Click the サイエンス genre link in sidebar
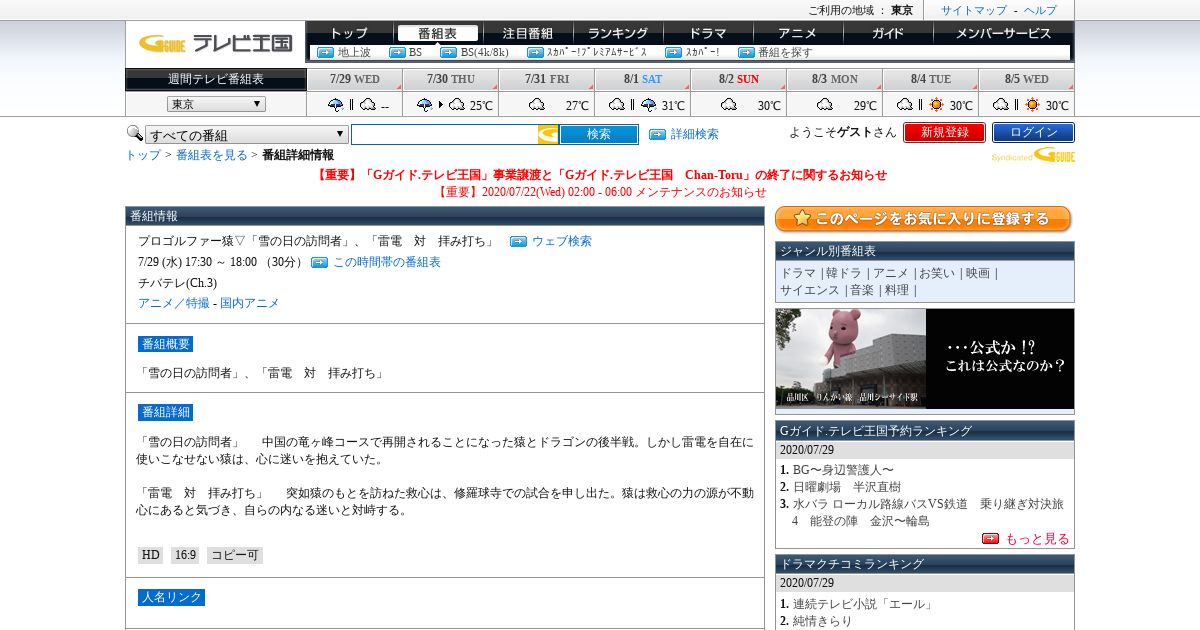 click(810, 290)
